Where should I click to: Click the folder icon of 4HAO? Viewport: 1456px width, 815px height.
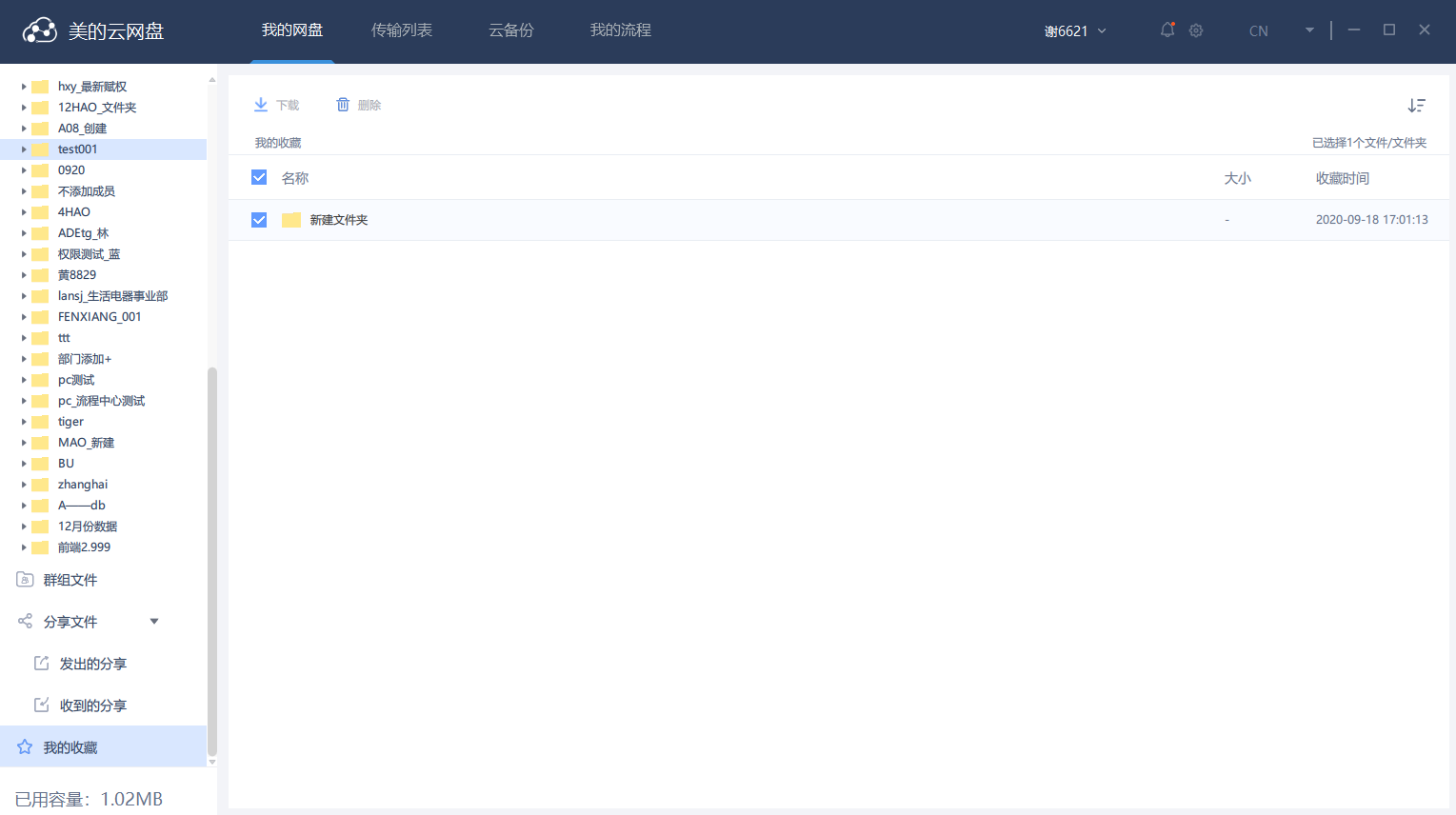40,212
